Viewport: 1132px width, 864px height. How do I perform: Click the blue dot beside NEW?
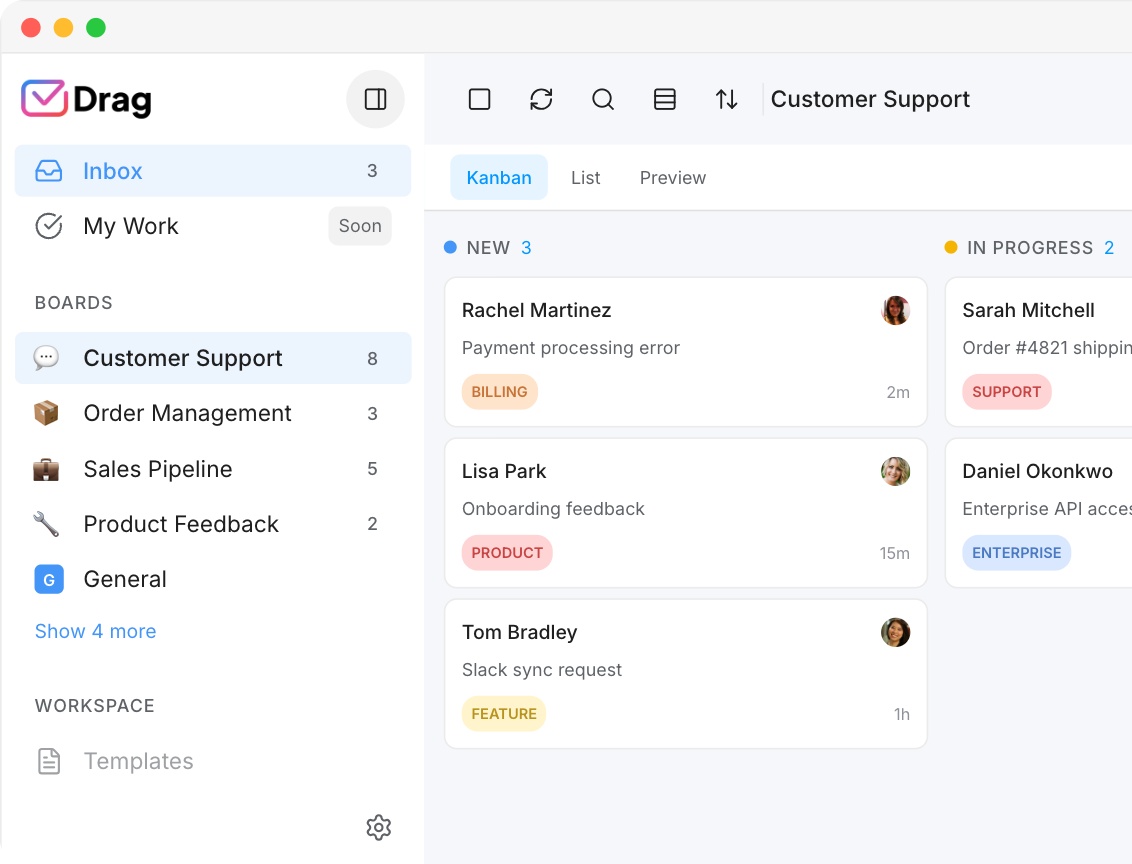[x=450, y=248]
